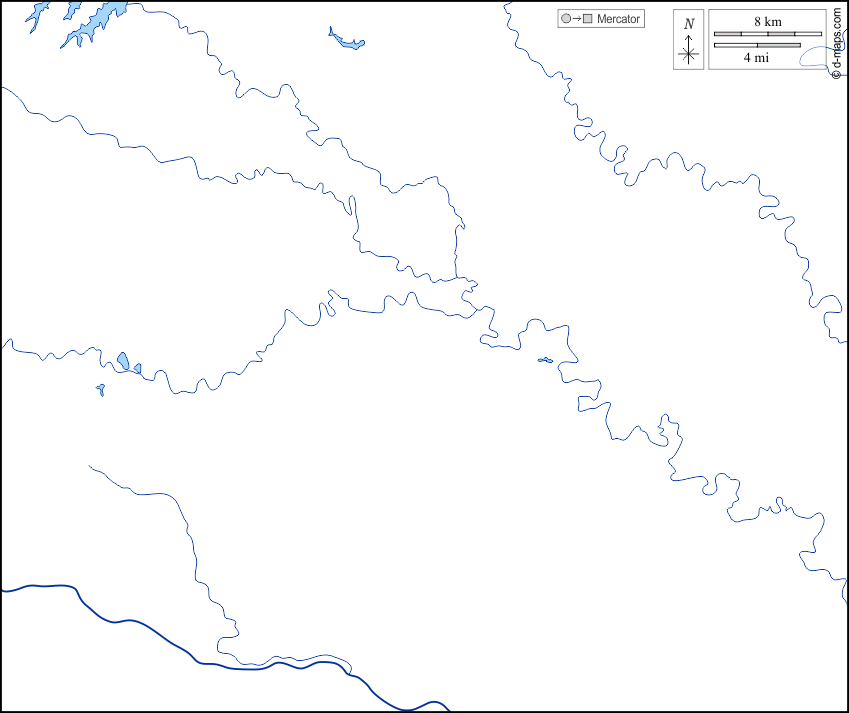Click the small pond on the left river
Viewport: 849px width, 713px height.
[x=123, y=361]
